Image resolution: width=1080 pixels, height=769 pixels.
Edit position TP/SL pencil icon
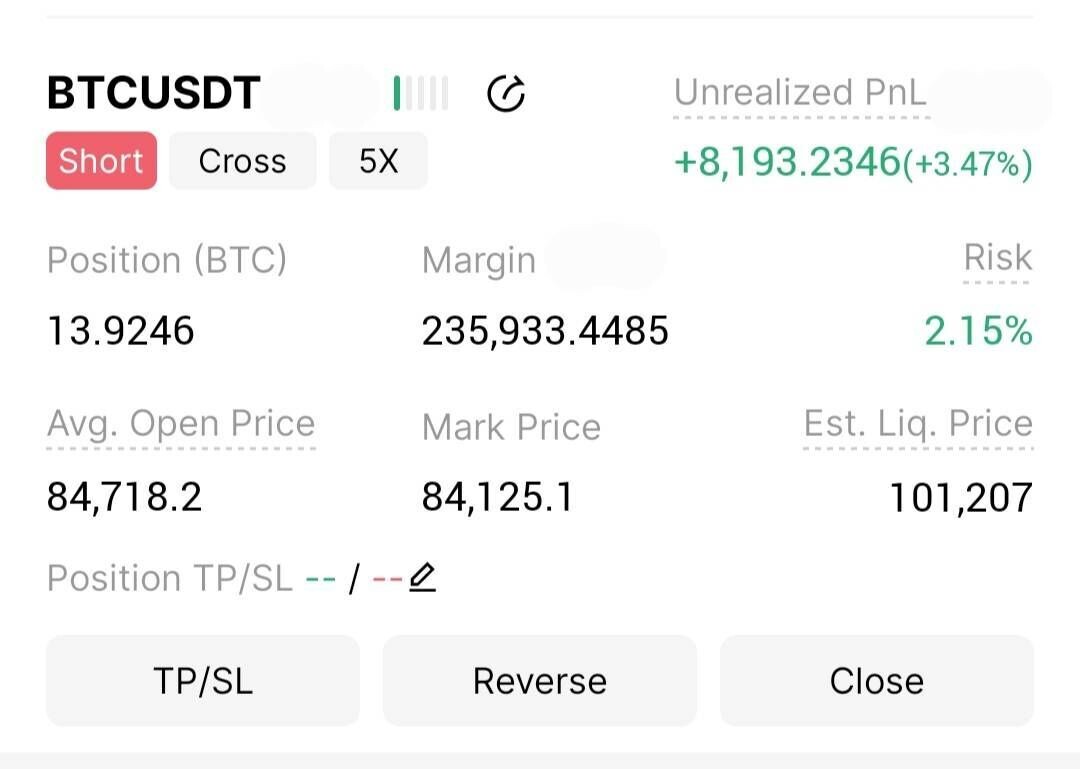pyautogui.click(x=423, y=578)
